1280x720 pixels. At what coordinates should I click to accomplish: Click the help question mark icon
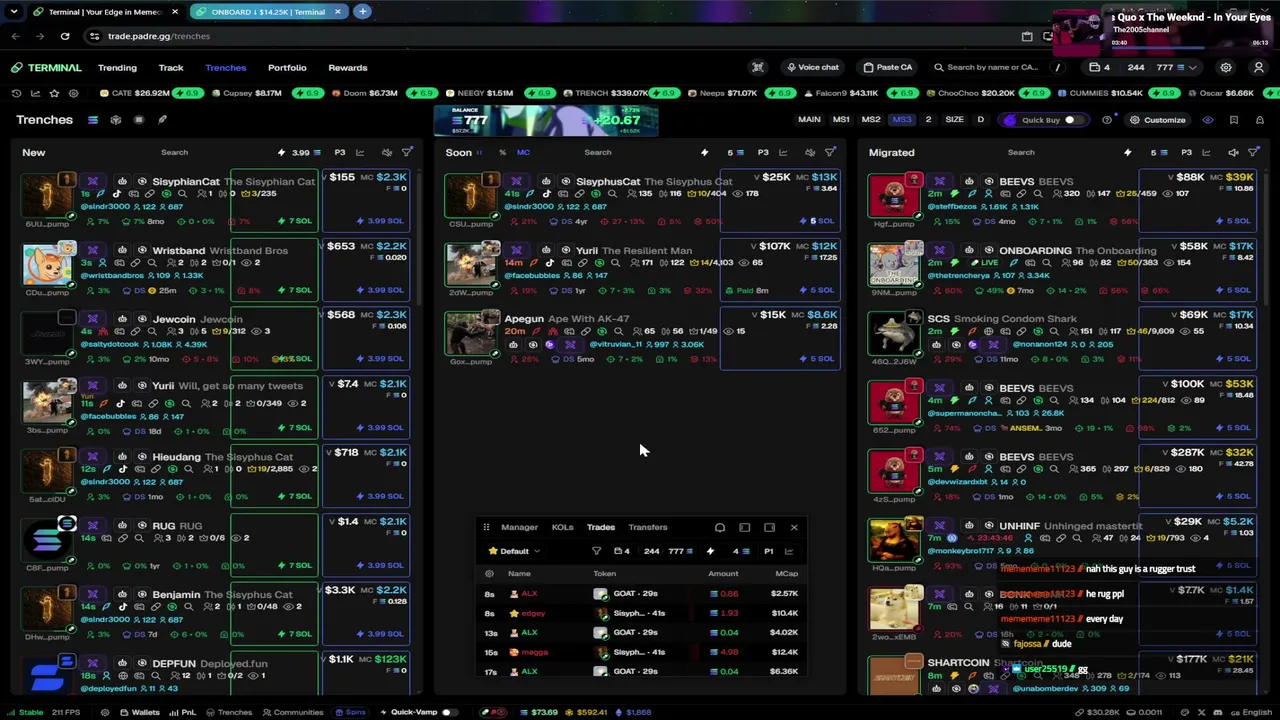coord(1107,120)
